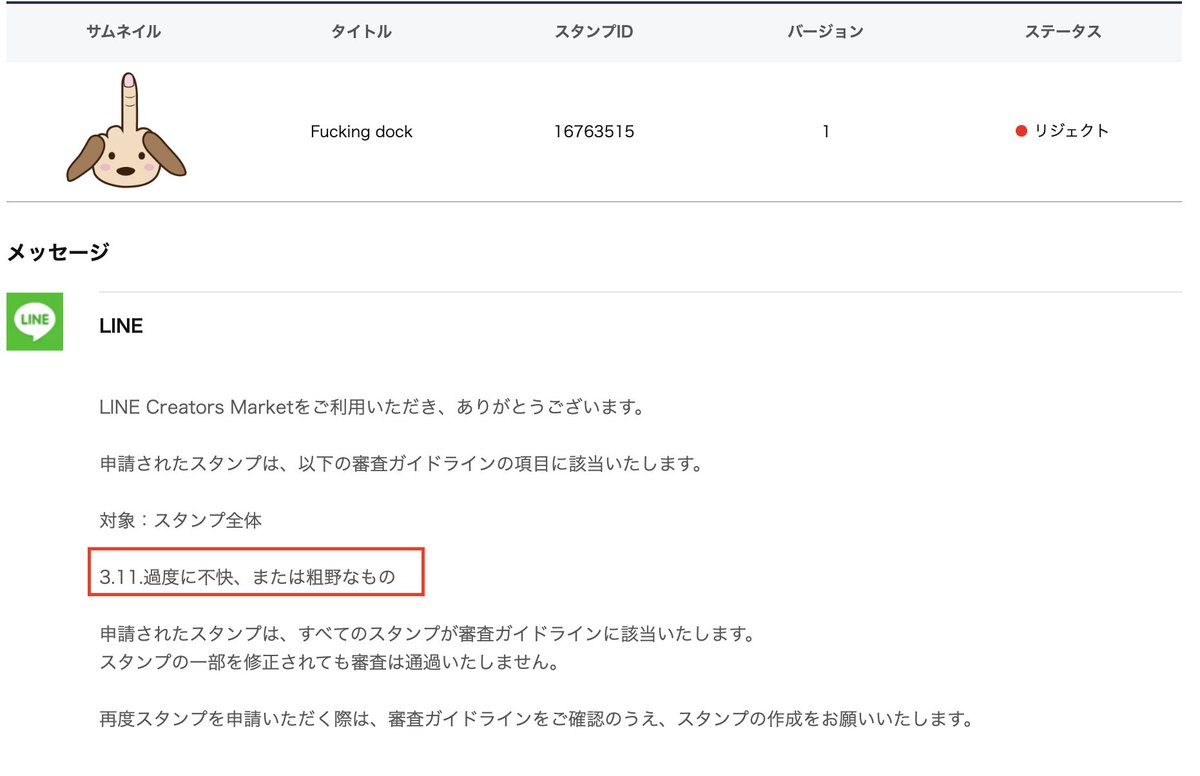Screen dimensions: 1200x776
Task: Click the メッセージ section heading
Action: click(x=58, y=252)
